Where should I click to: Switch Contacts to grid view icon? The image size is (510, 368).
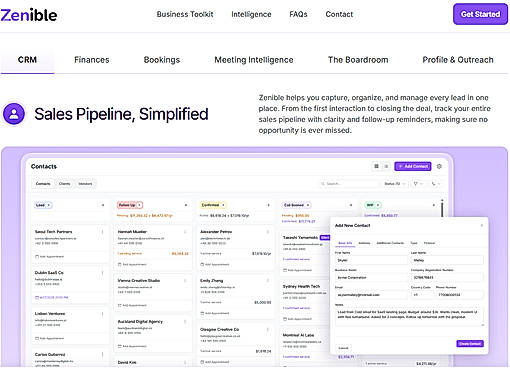coord(376,166)
